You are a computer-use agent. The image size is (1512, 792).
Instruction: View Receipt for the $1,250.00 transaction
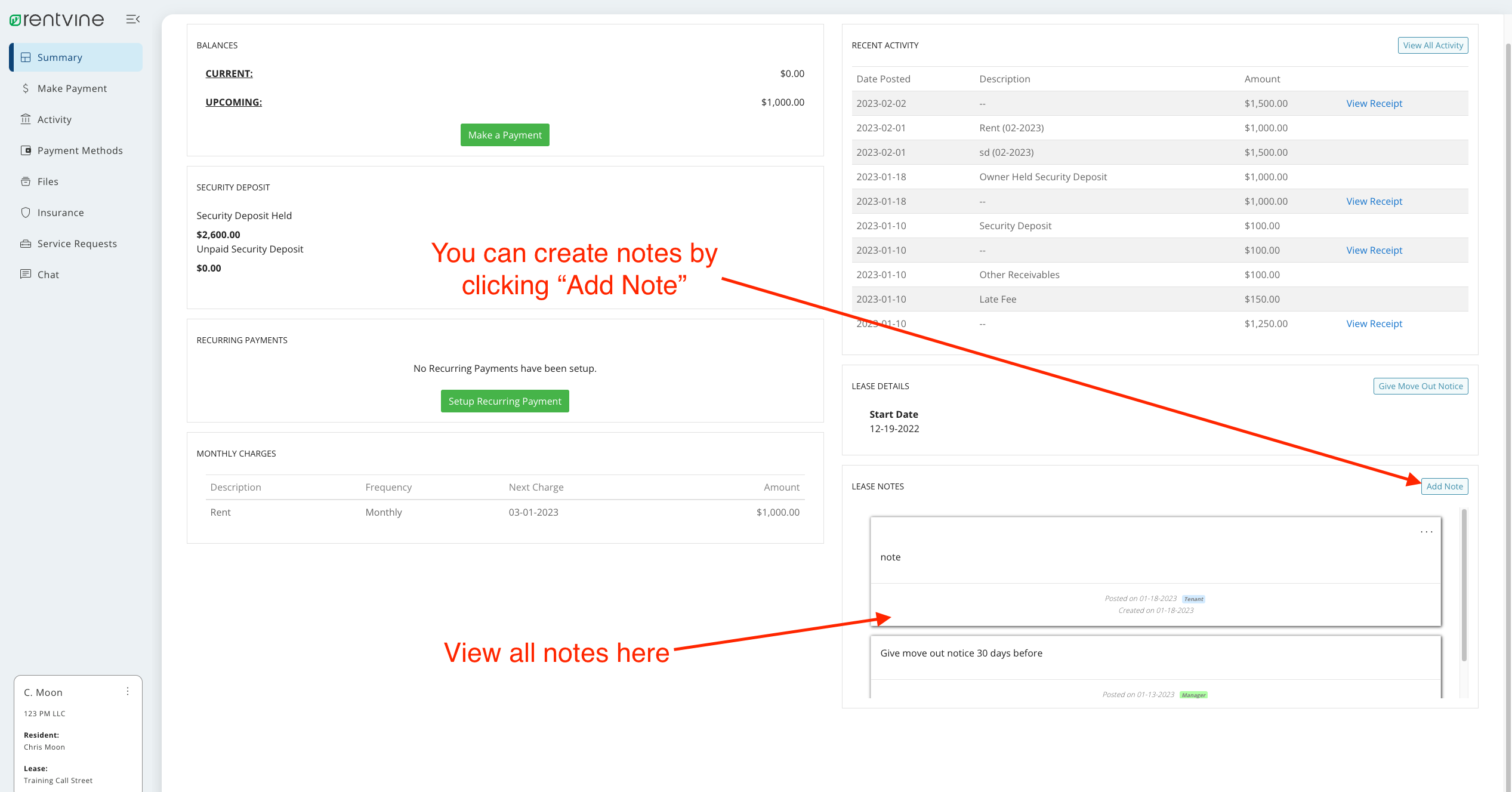(1374, 323)
